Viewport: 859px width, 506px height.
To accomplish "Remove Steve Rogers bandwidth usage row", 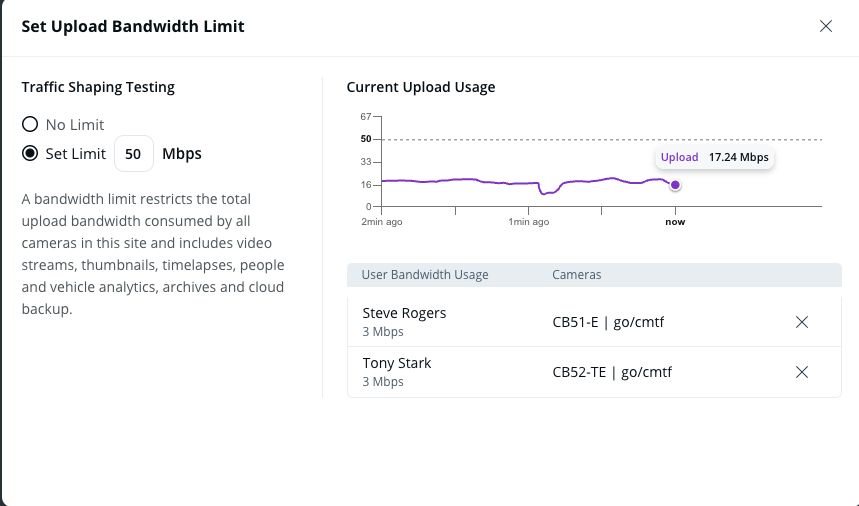I will point(801,321).
